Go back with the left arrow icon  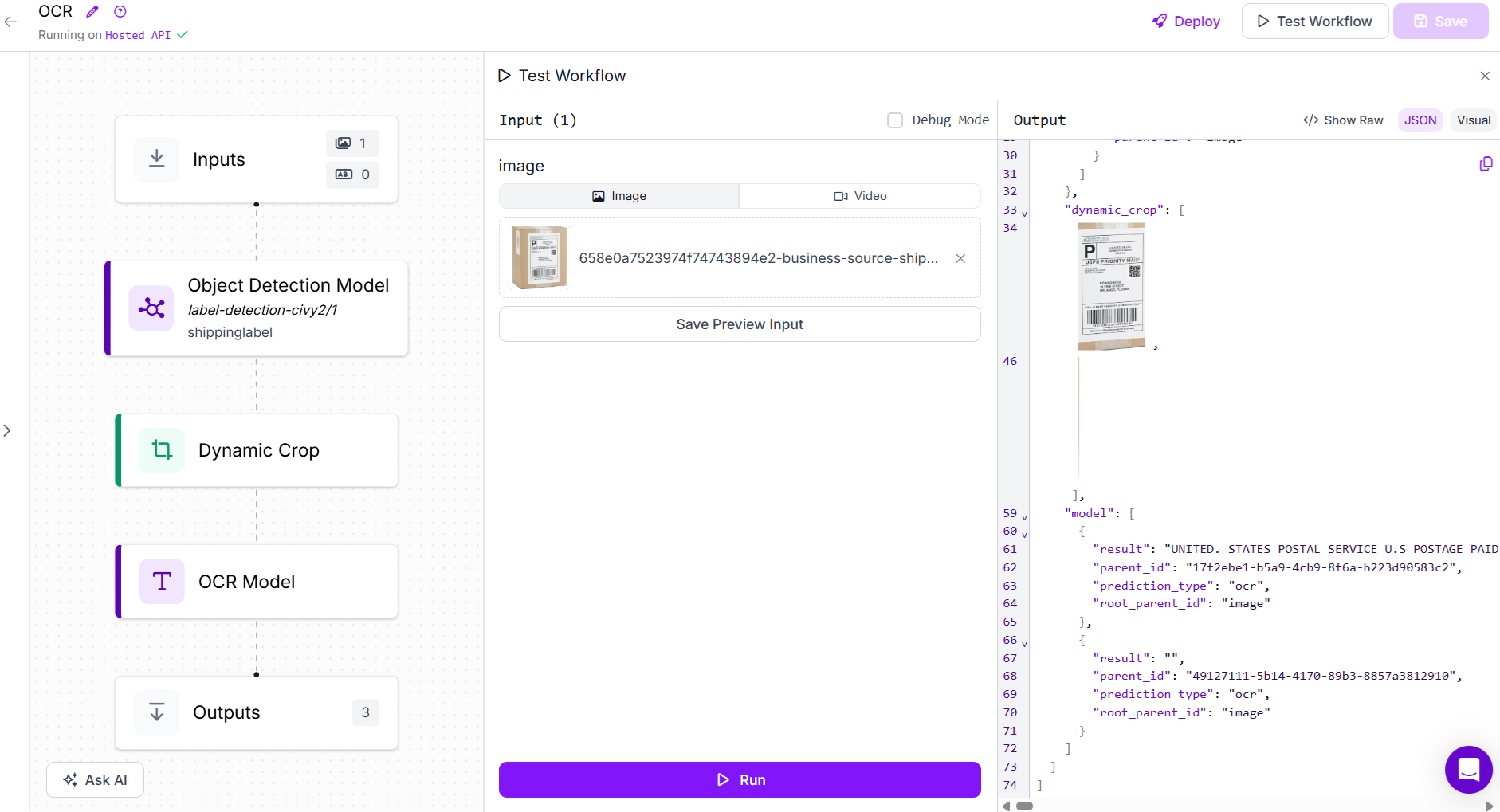click(10, 22)
